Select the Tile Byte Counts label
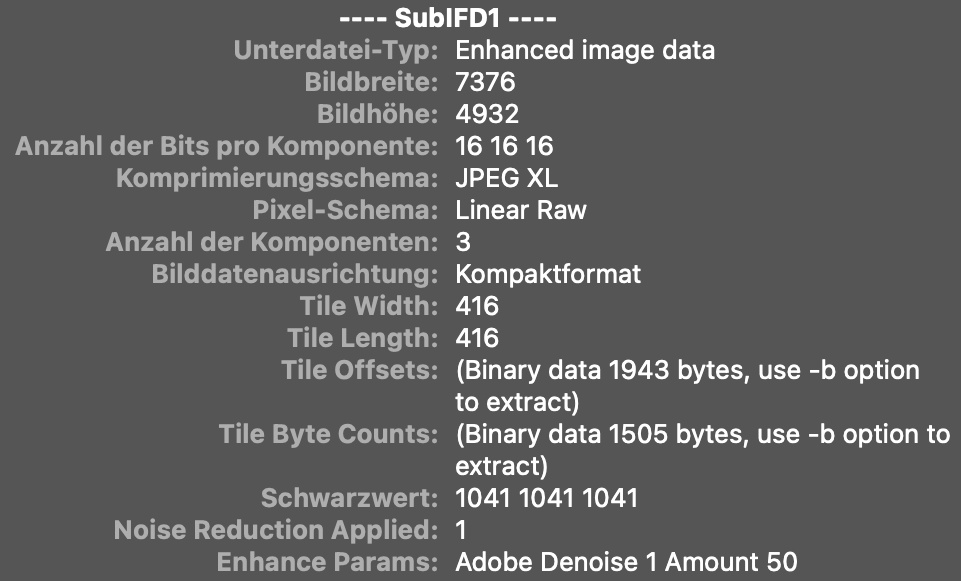Screen dimensions: 961x581 328,434
